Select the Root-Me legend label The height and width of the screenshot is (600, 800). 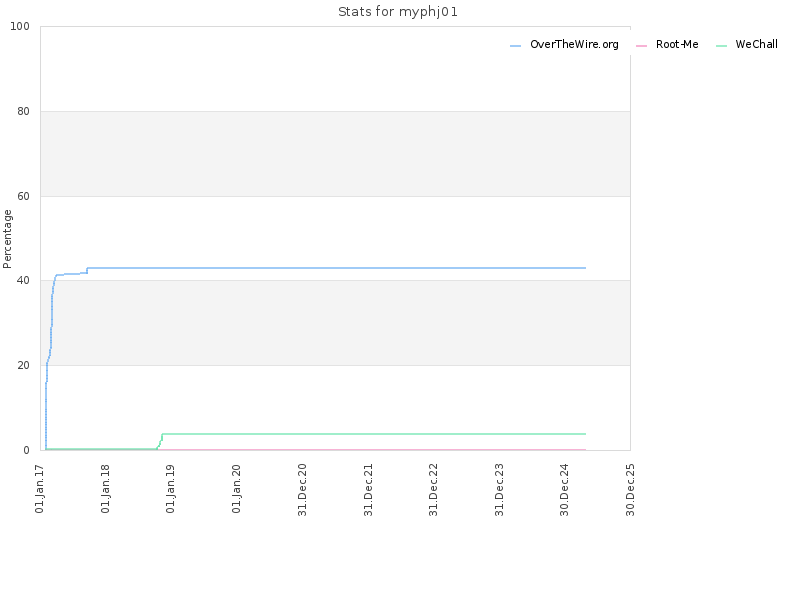[677, 44]
